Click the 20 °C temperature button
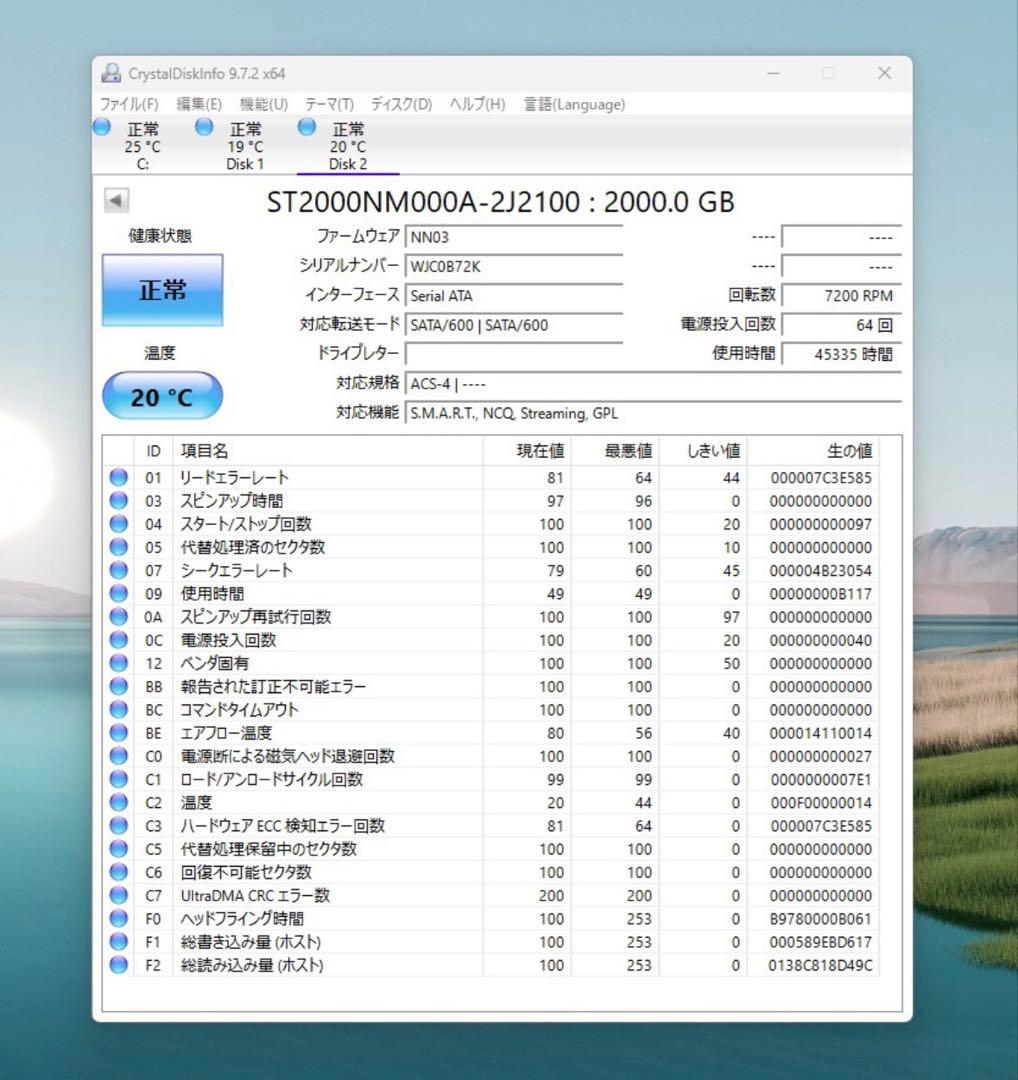Image resolution: width=1018 pixels, height=1080 pixels. coord(163,396)
